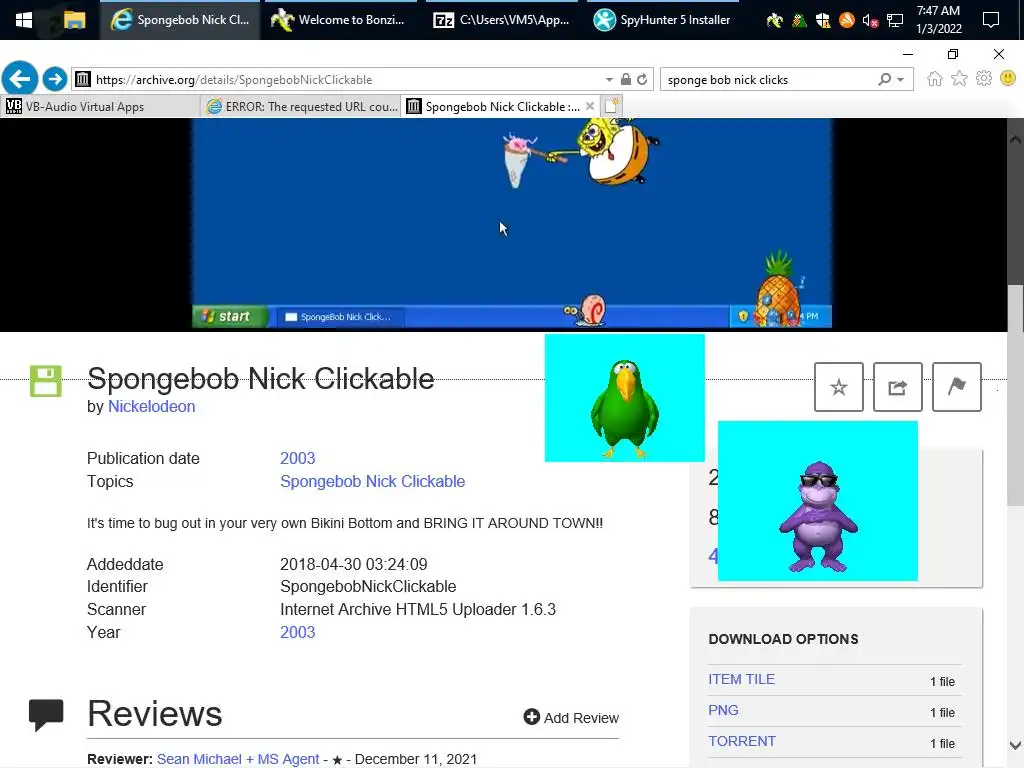The width and height of the screenshot is (1024, 768).
Task: Click Add Review
Action: [571, 718]
